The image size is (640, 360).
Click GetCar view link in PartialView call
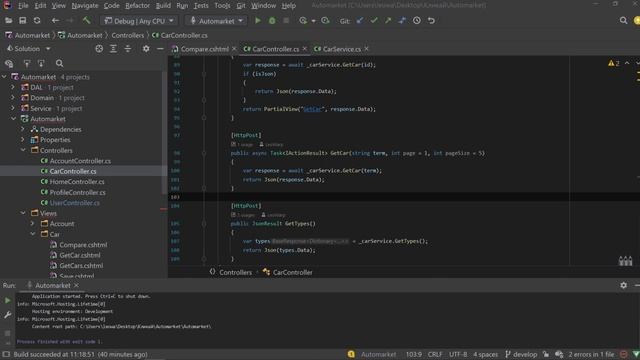(x=312, y=109)
